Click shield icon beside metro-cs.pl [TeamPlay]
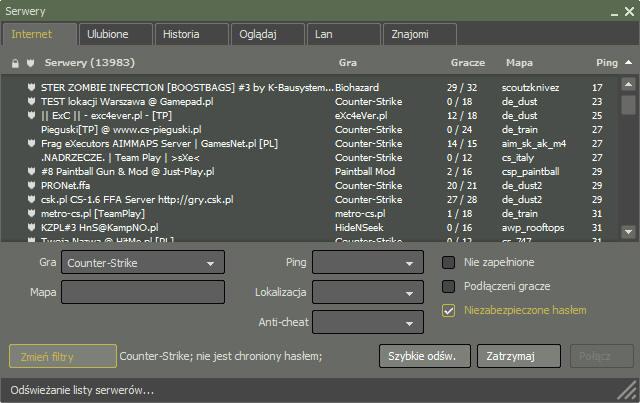Image resolution: width=640 pixels, height=403 pixels. click(31, 213)
